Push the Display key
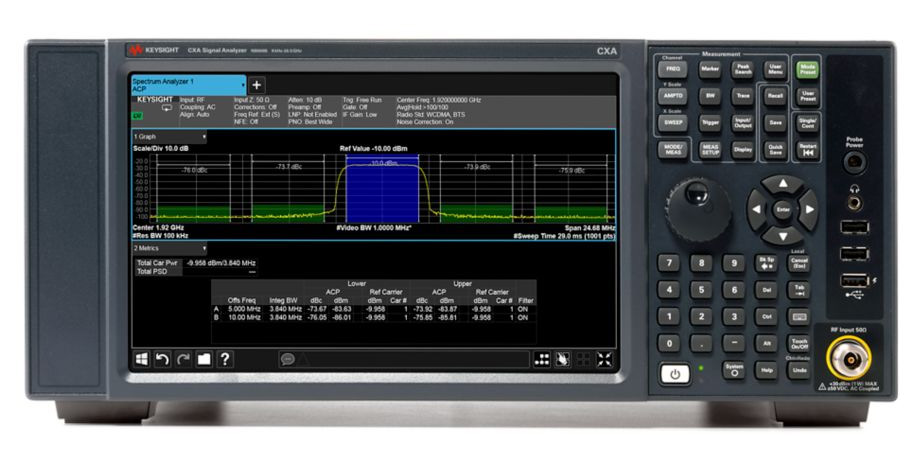 (x=743, y=150)
